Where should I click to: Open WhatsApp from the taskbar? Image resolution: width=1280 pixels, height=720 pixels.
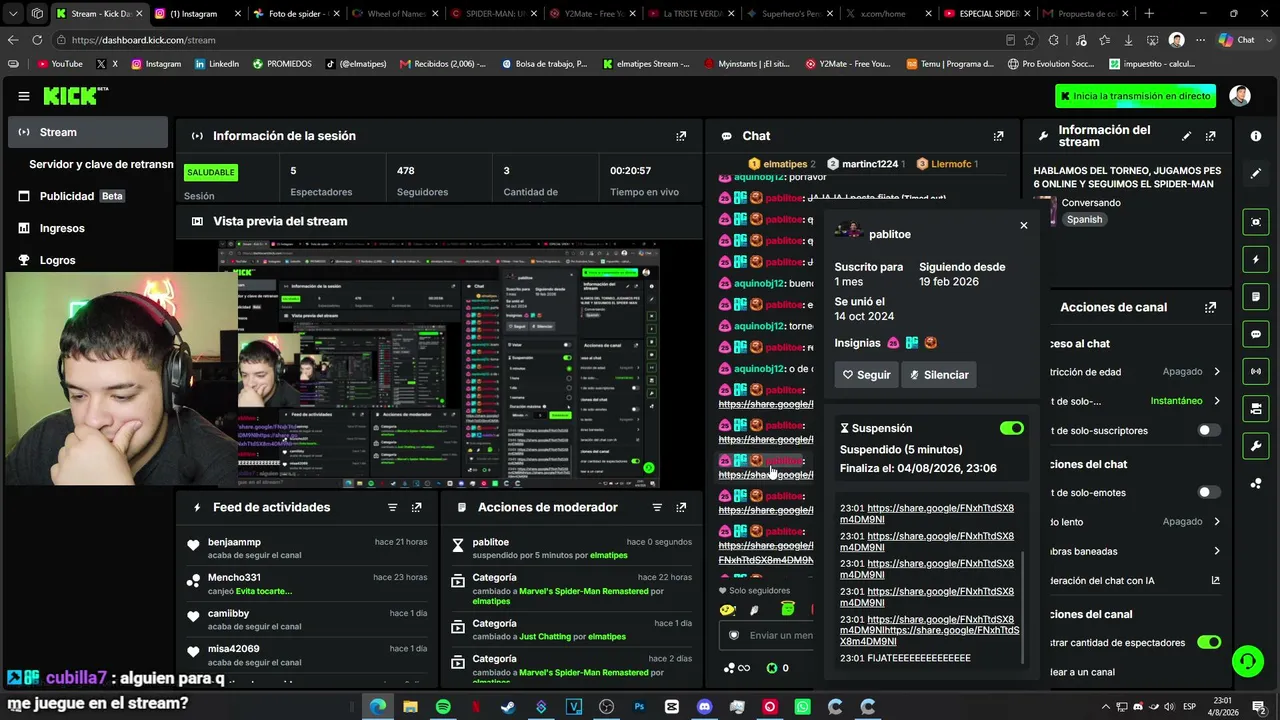802,707
